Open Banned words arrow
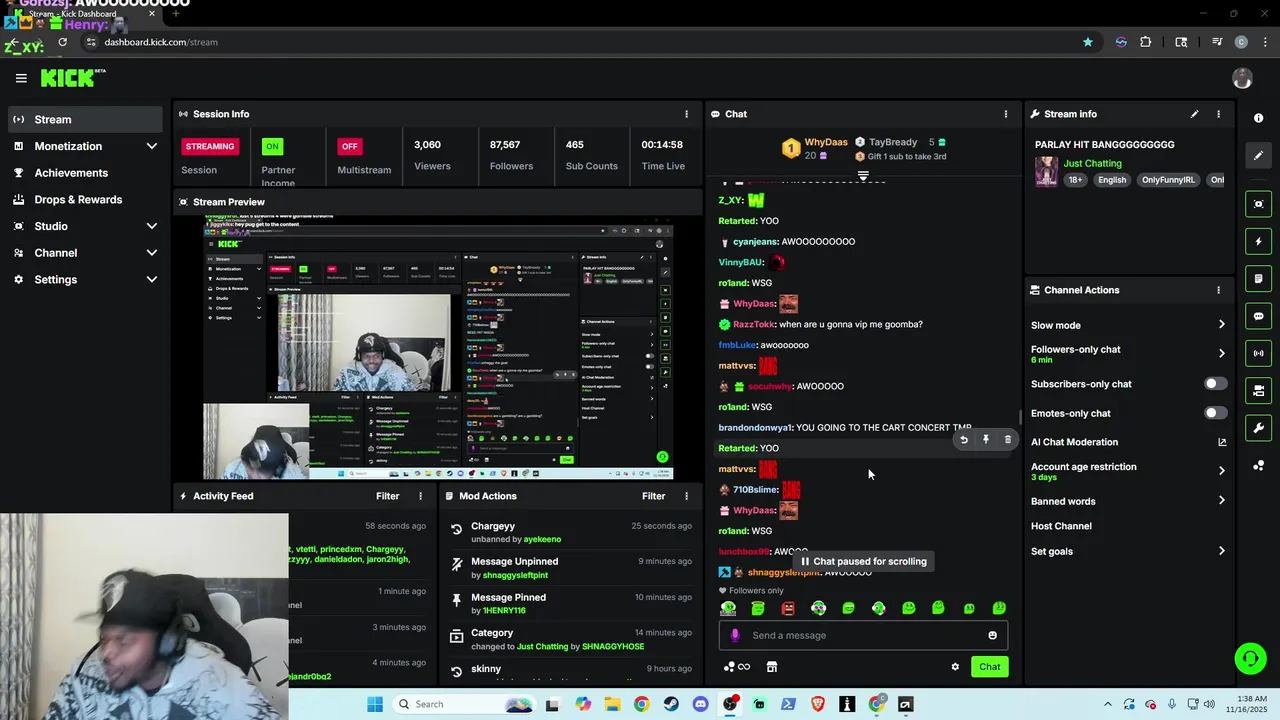 click(1221, 501)
